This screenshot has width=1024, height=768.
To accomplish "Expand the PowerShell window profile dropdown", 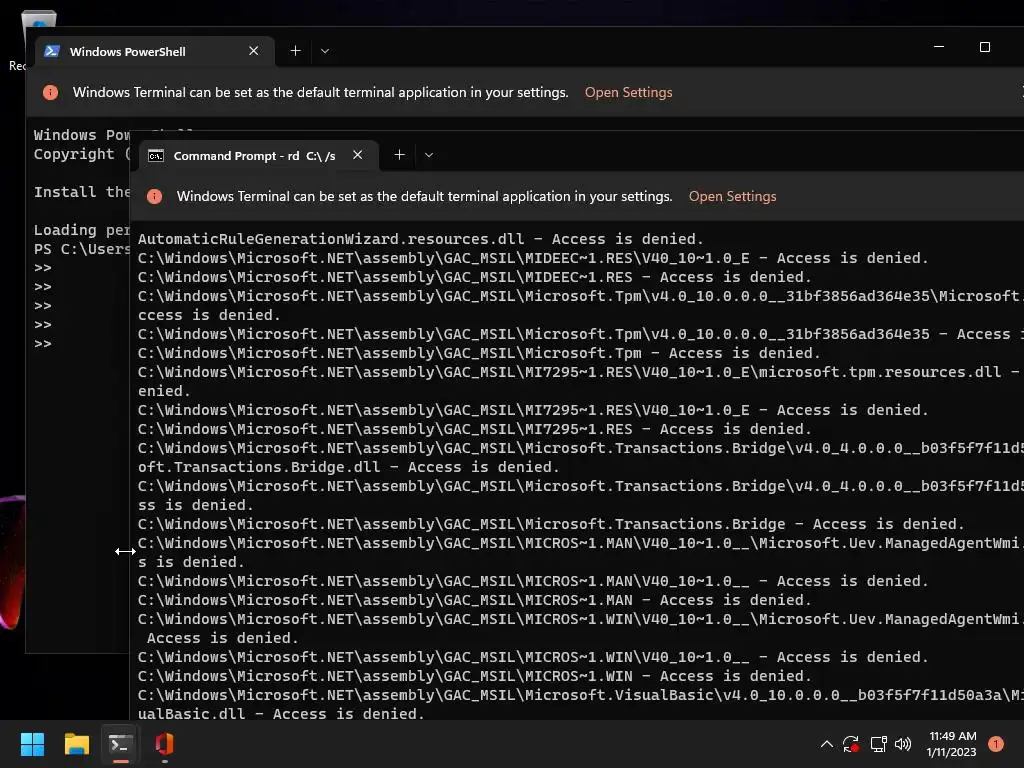I will click(x=325, y=51).
